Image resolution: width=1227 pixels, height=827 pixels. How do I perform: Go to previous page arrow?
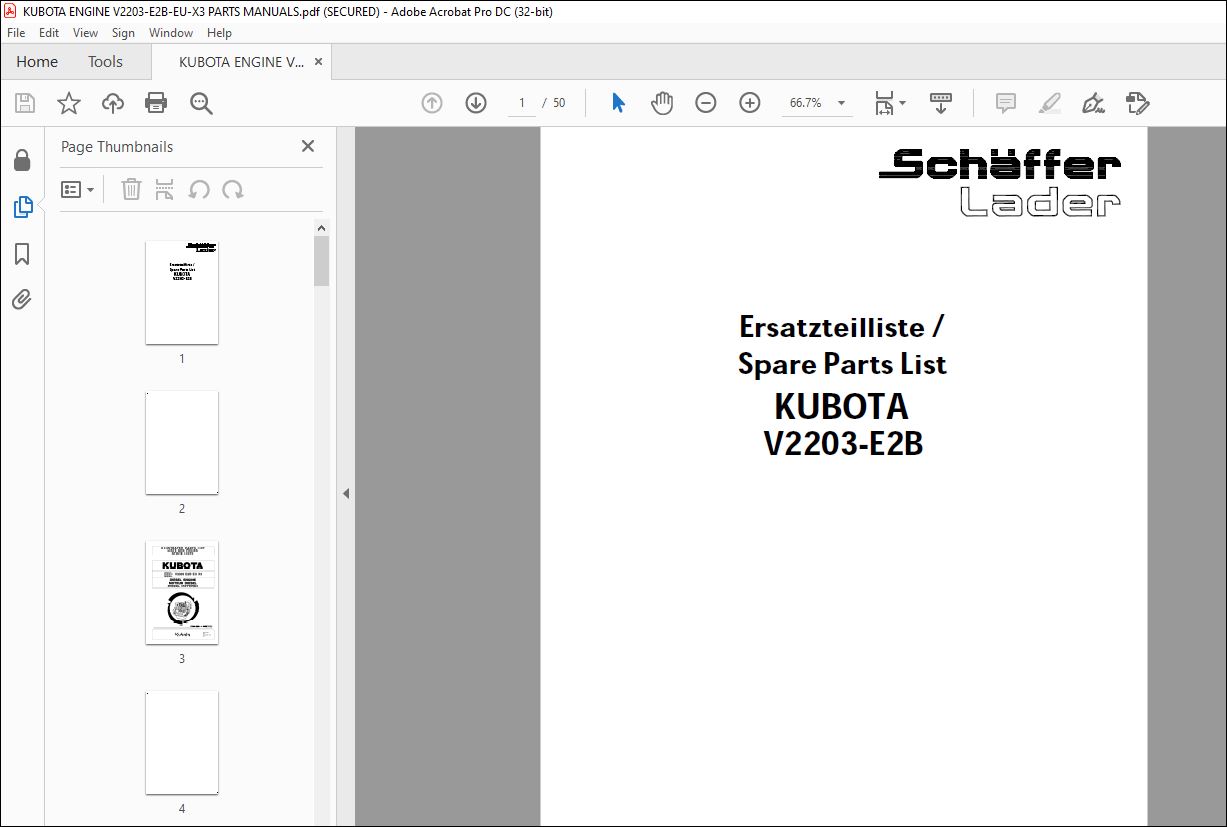tap(432, 103)
